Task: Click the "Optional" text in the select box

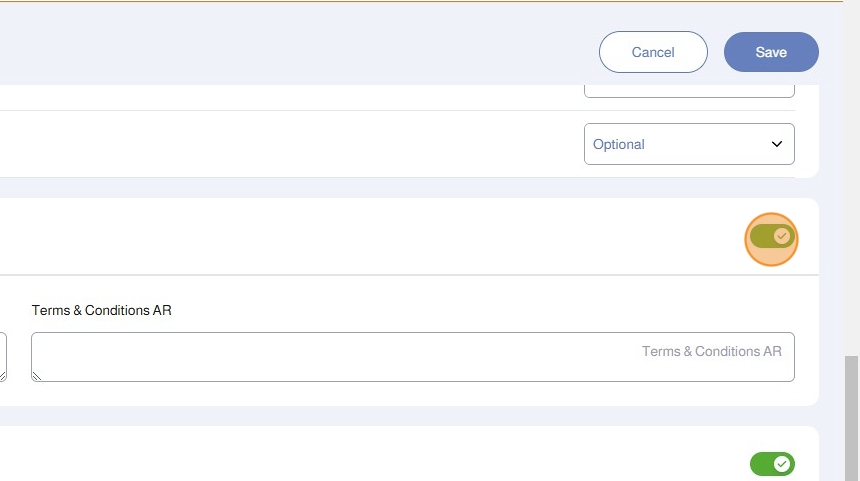Action: [x=619, y=144]
